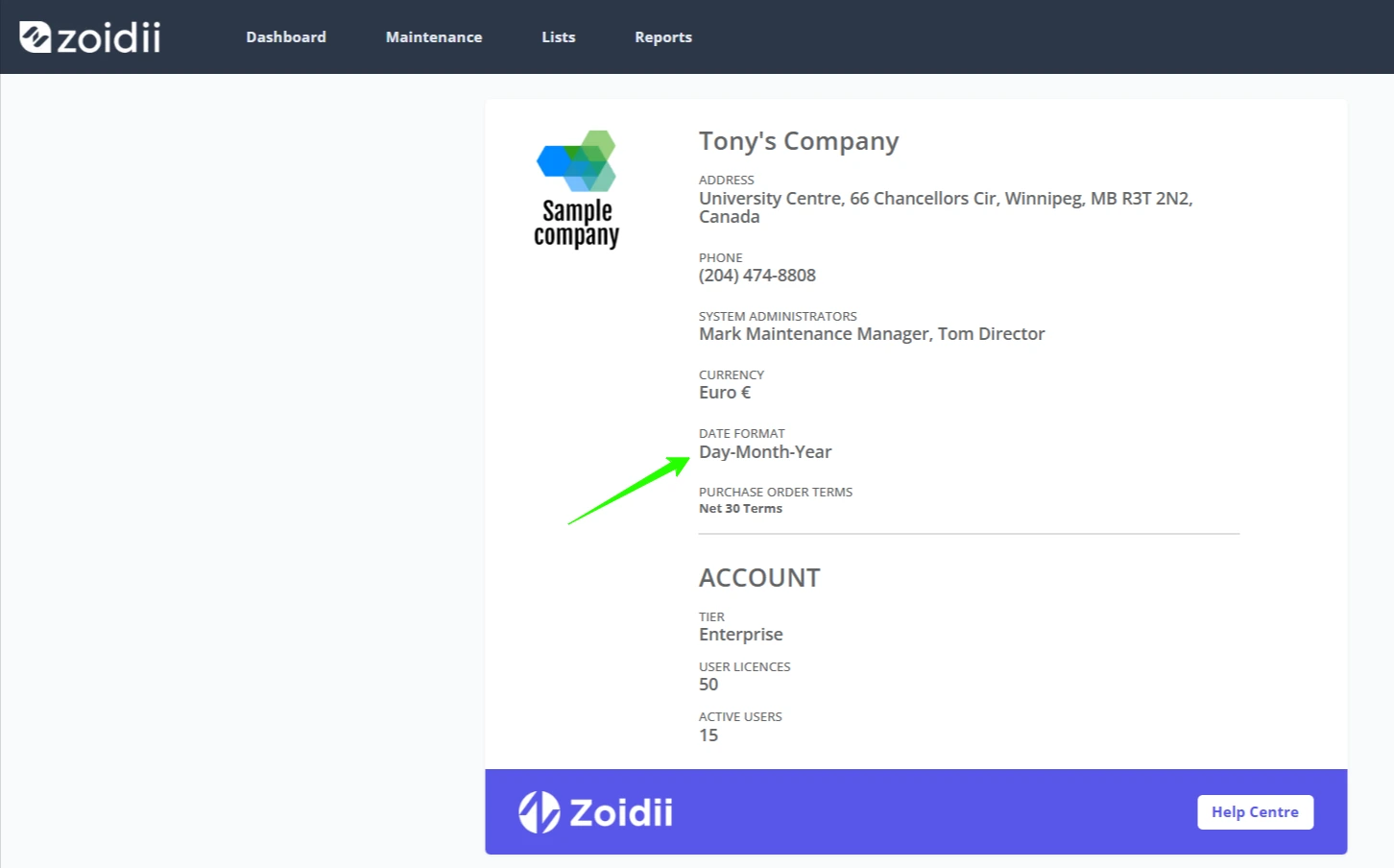Viewport: 1394px width, 868px height.
Task: Click the user licences value 50
Action: click(x=709, y=685)
